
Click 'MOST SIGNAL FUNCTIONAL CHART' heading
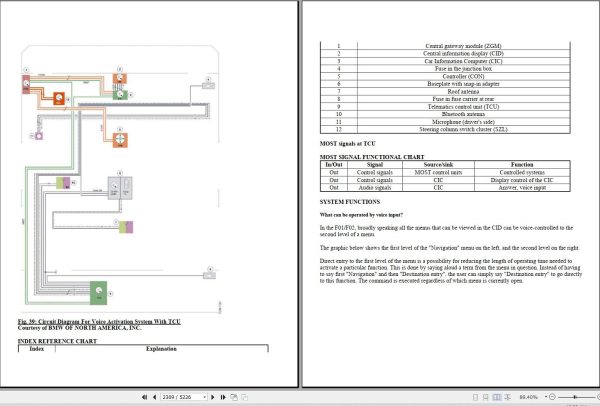pyautogui.click(x=372, y=157)
